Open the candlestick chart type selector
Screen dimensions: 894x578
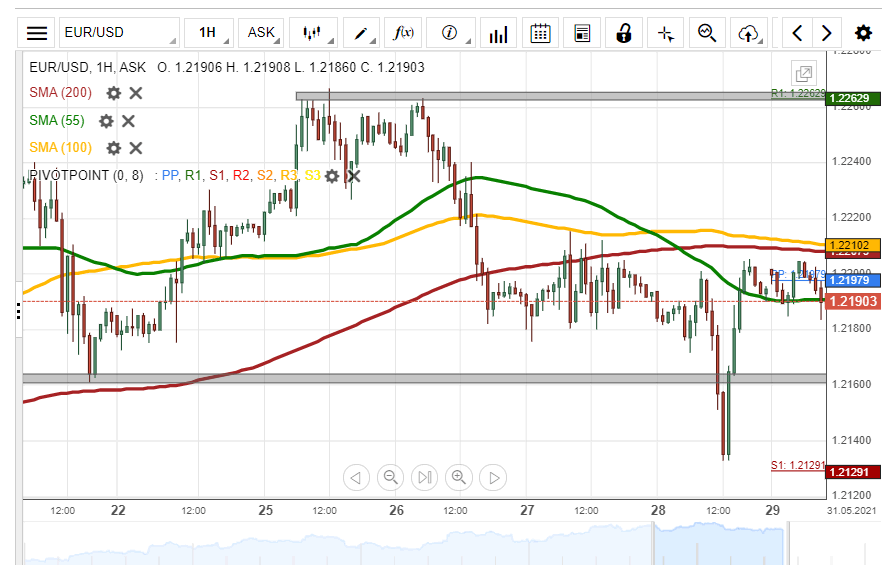point(316,33)
